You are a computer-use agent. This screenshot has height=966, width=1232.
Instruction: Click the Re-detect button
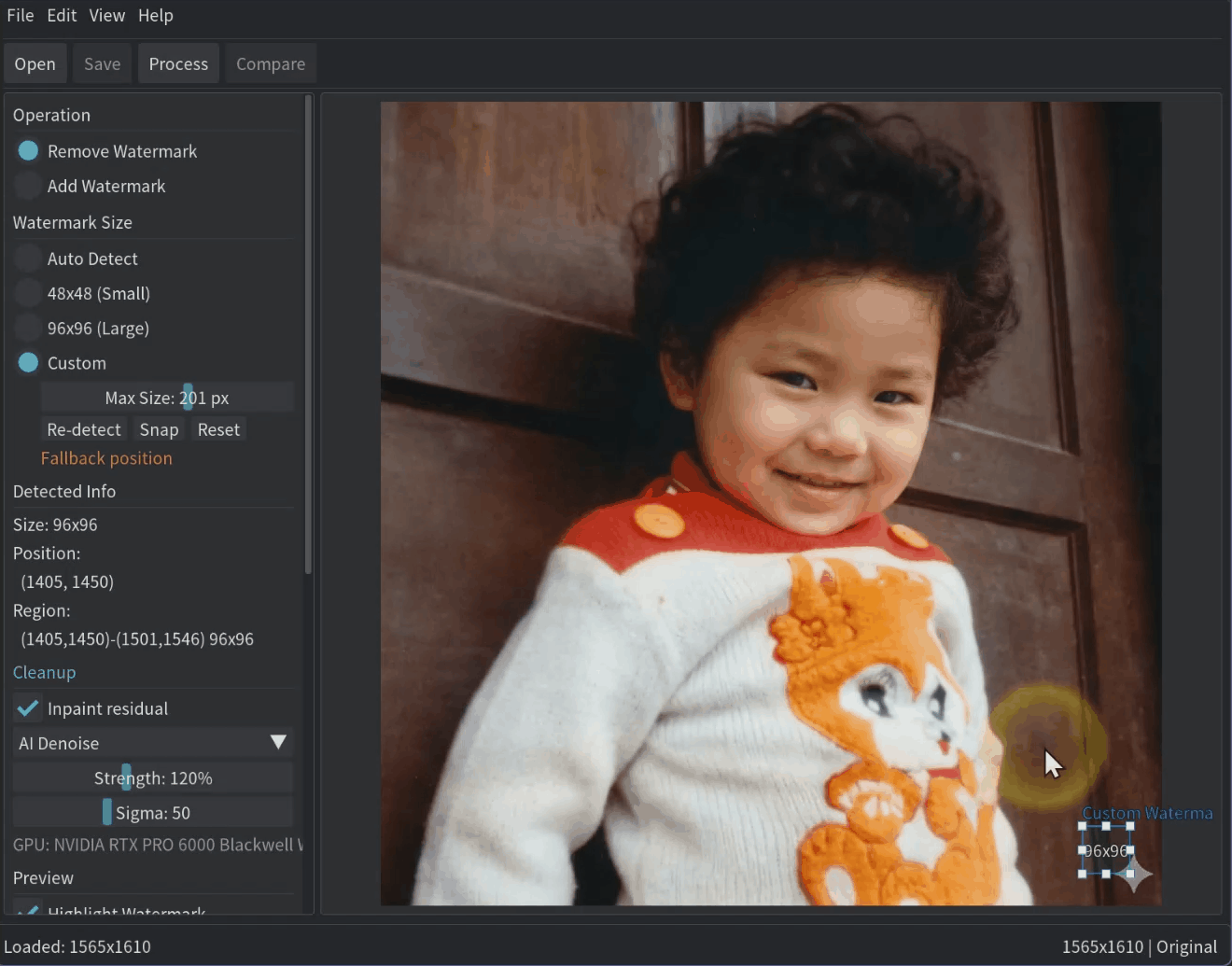pyautogui.click(x=84, y=429)
